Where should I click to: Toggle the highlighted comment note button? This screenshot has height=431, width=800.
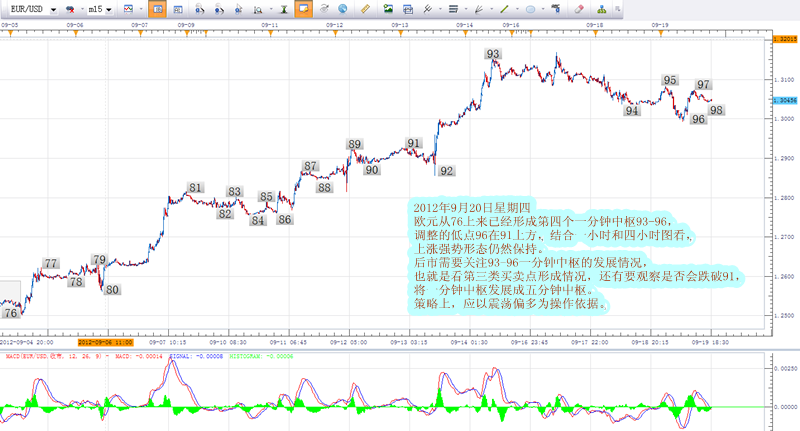[x=304, y=9]
